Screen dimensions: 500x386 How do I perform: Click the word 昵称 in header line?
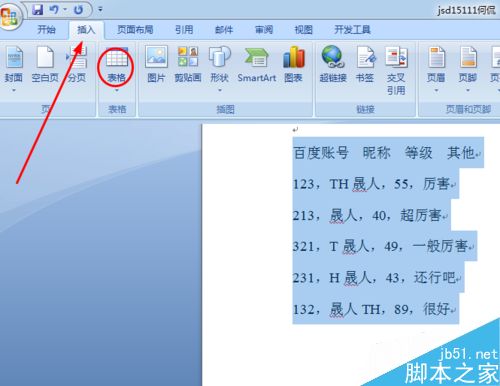pyautogui.click(x=376, y=153)
